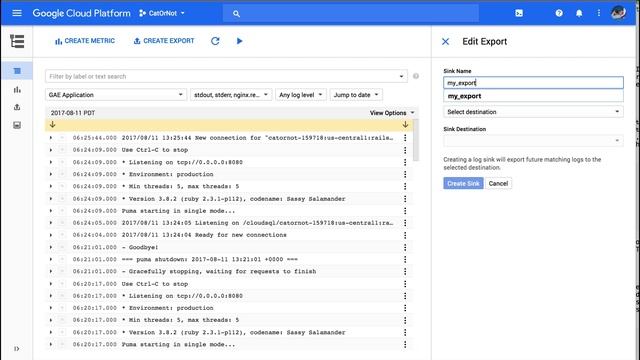Image resolution: width=640 pixels, height=360 pixels.
Task: Expand the 06:21:01 Goodbye log entry
Action: click(51, 247)
